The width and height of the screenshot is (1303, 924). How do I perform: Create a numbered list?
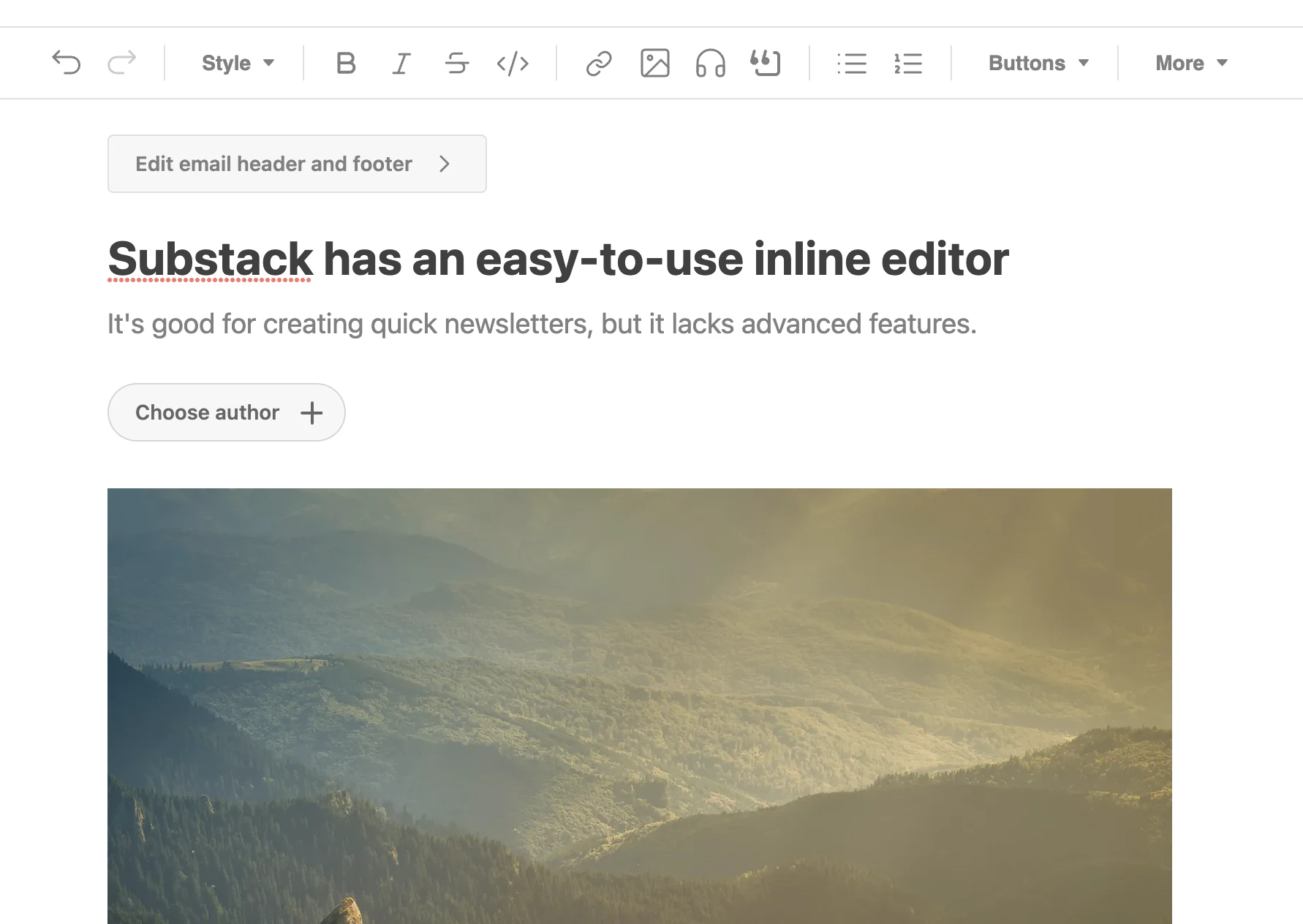point(908,64)
